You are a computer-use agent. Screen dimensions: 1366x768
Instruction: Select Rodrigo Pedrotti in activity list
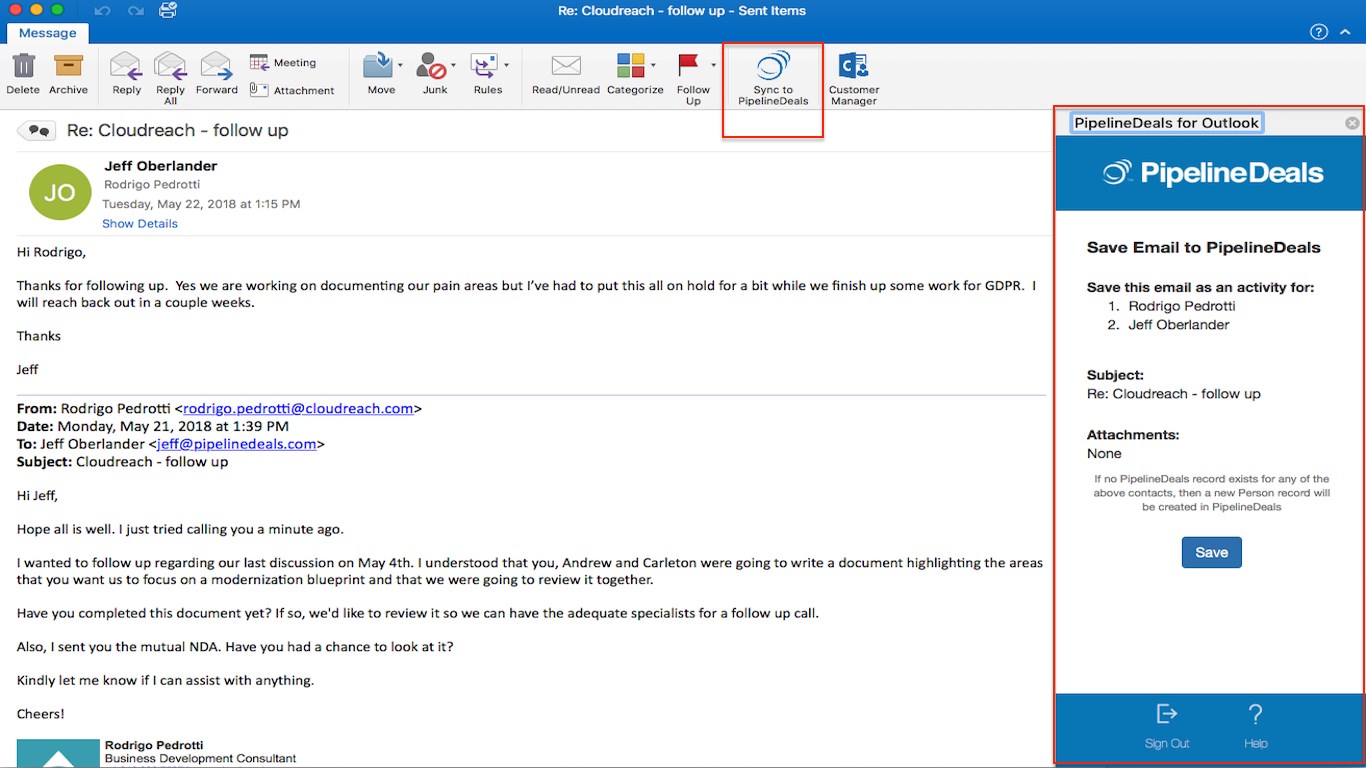(1182, 306)
